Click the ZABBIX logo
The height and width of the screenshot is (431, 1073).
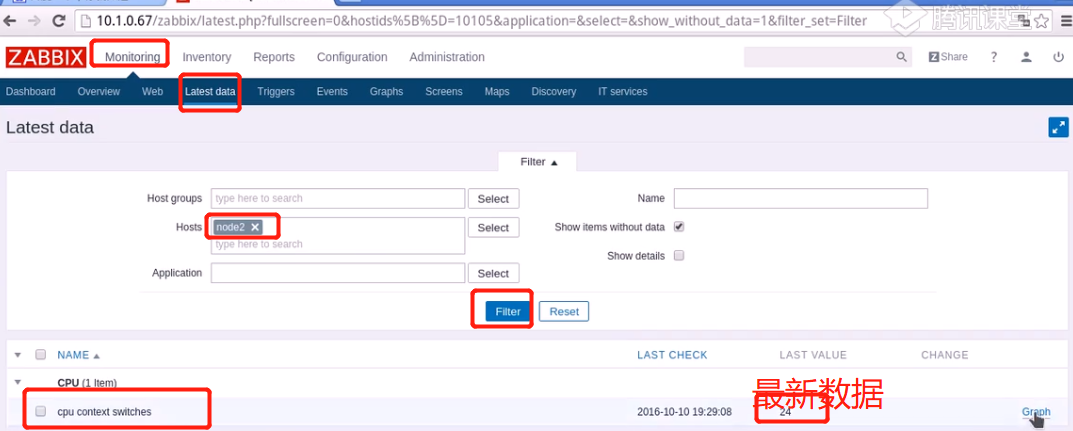[45, 57]
